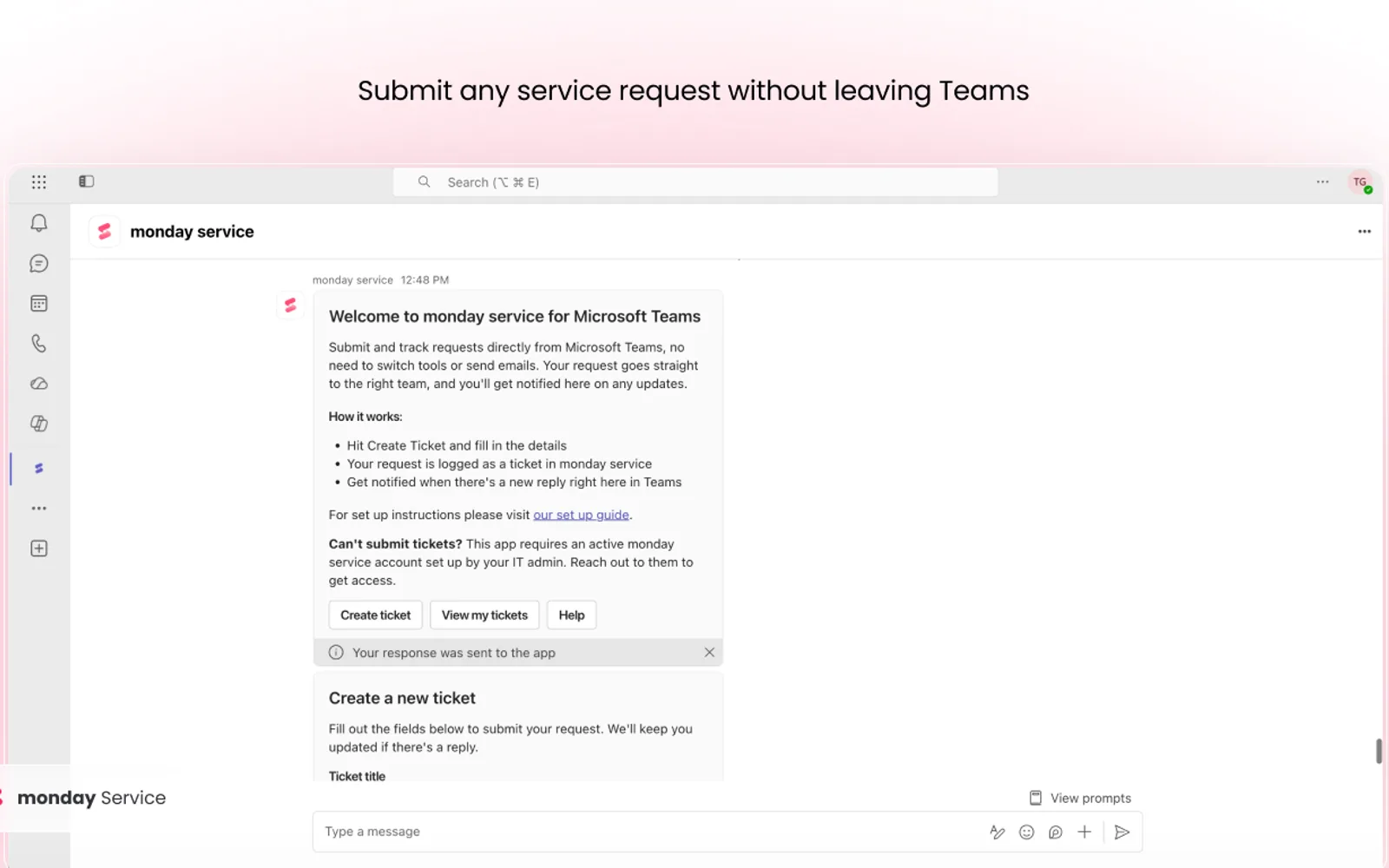Open message formatting options
1389x868 pixels.
click(997, 832)
